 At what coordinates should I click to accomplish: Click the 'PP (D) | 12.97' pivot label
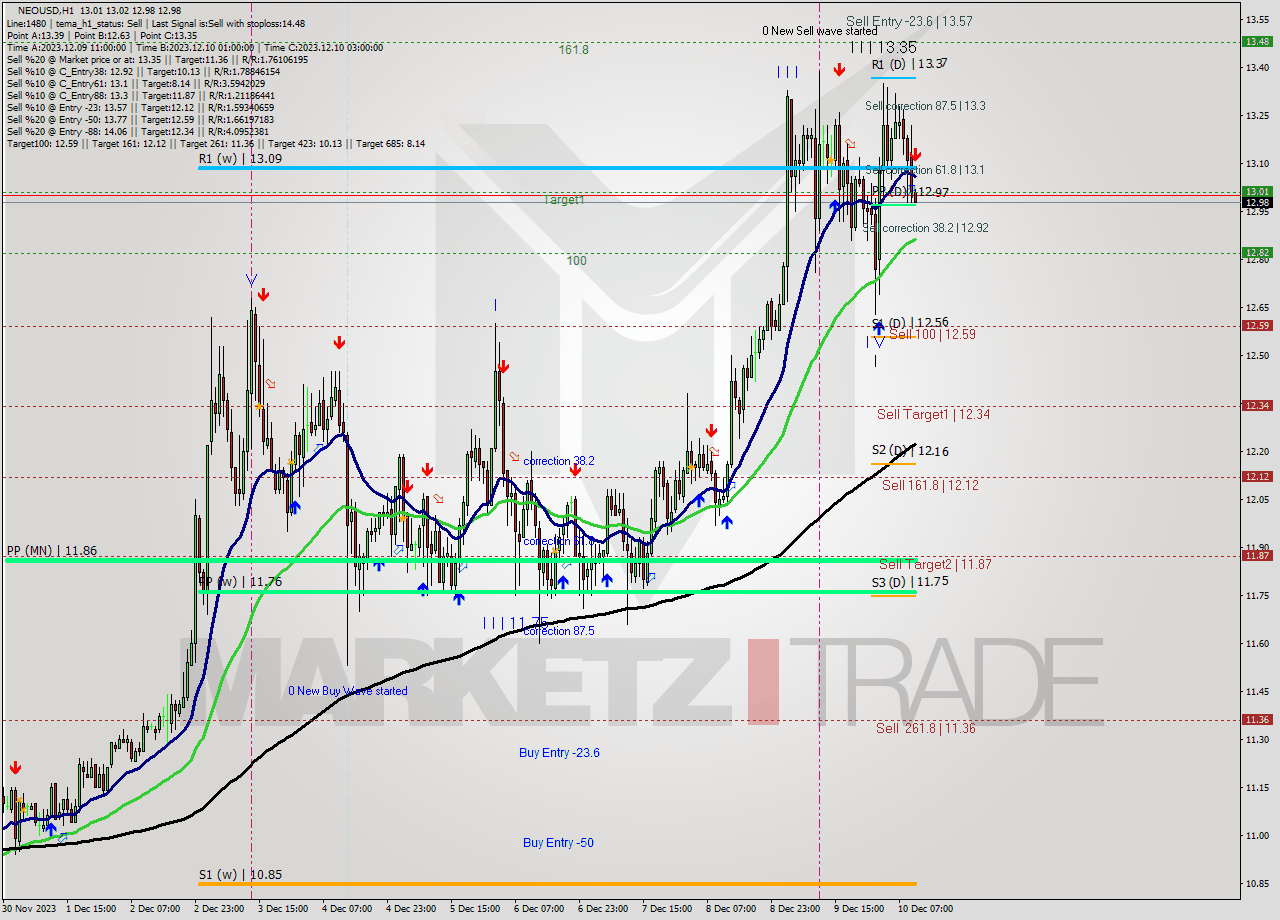(x=910, y=191)
